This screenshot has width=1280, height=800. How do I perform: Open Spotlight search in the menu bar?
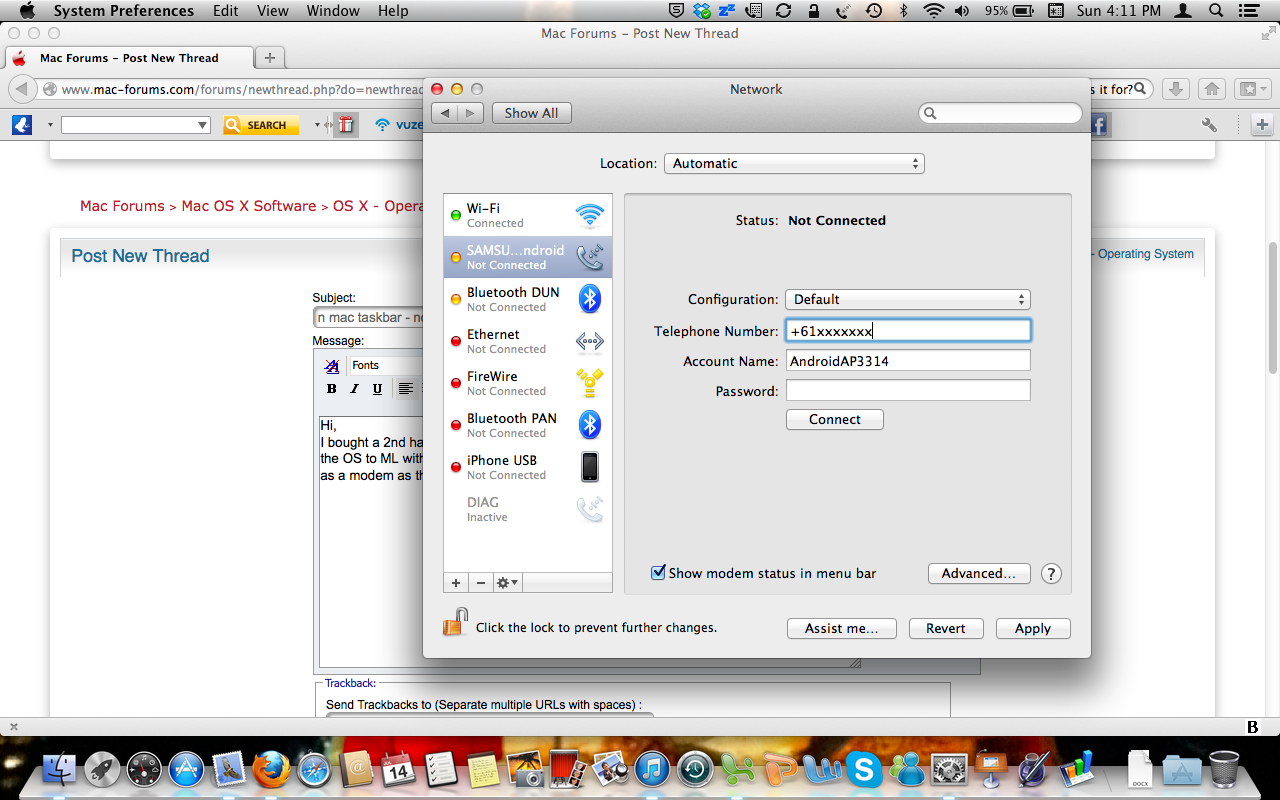tap(1216, 11)
